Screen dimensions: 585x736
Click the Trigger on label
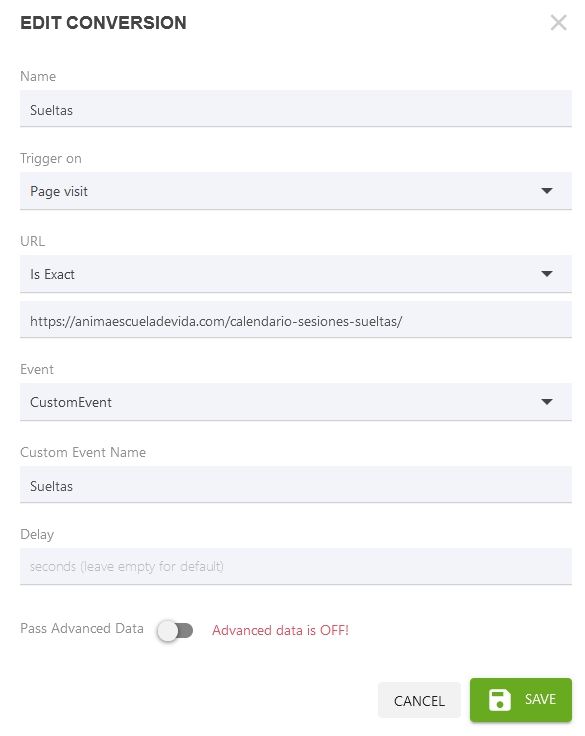click(51, 159)
